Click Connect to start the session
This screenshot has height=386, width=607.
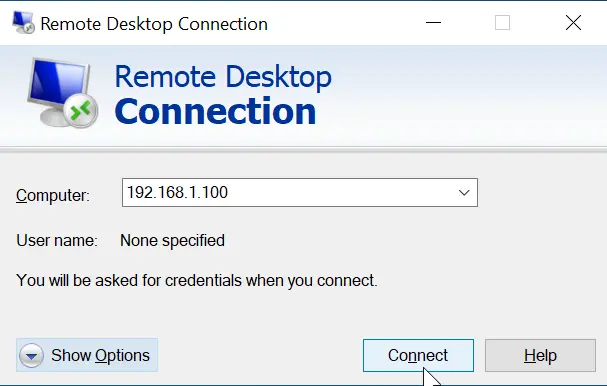coord(418,355)
